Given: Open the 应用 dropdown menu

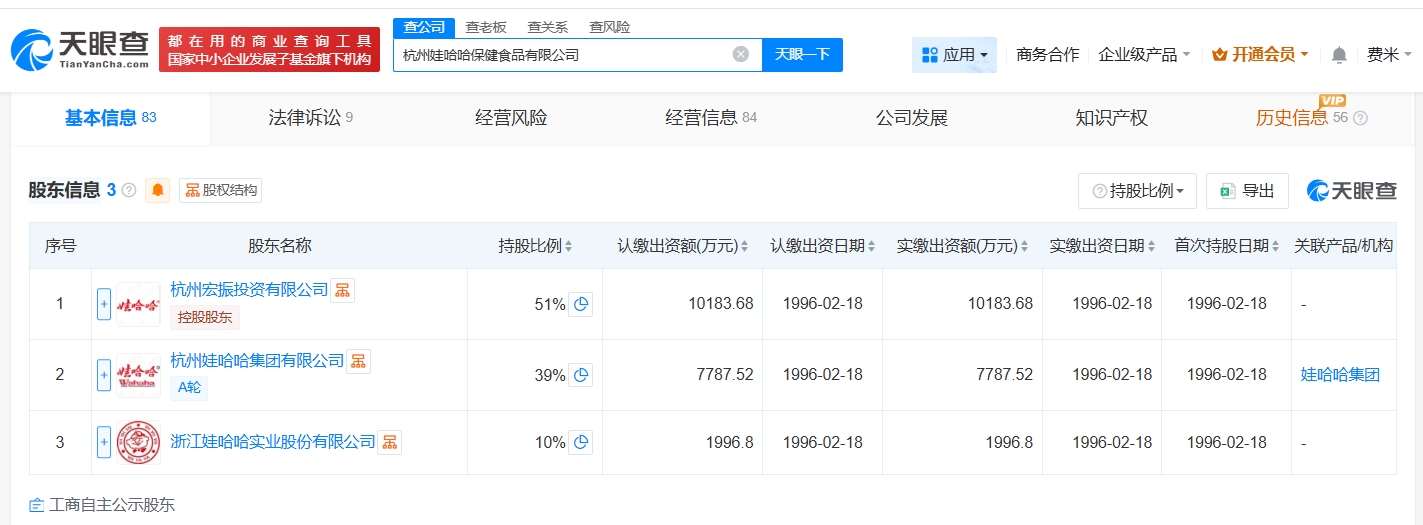Looking at the screenshot, I should (x=954, y=55).
